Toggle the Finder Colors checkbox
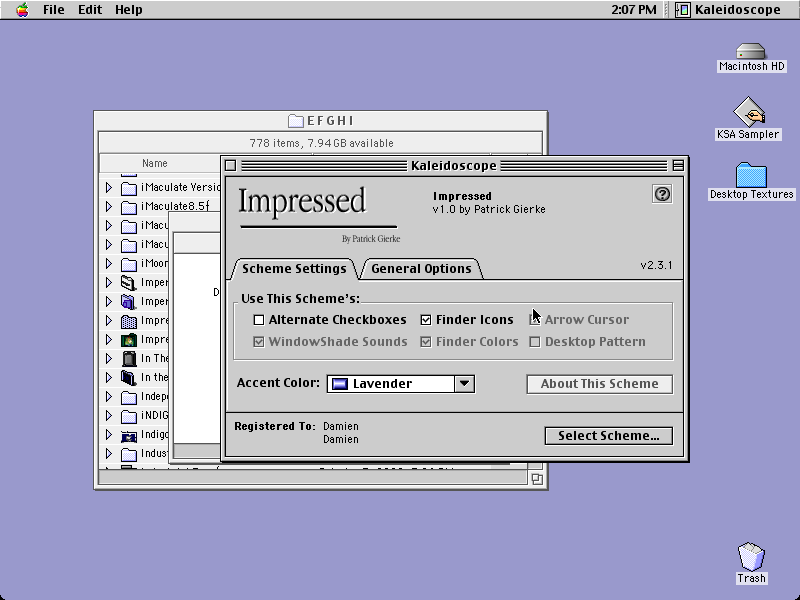Image resolution: width=800 pixels, height=600 pixels. tap(426, 342)
